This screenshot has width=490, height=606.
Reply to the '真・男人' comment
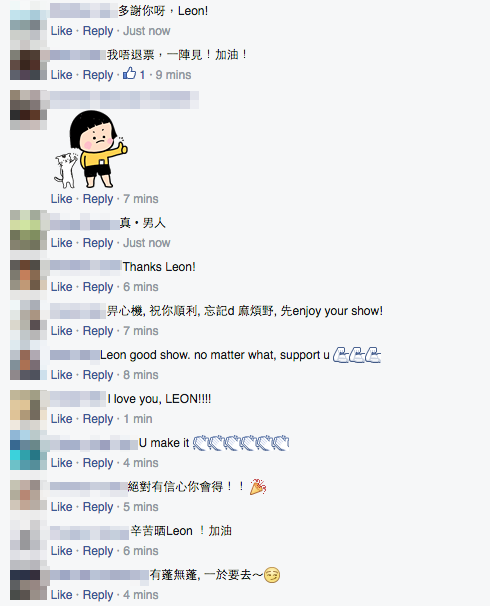98,243
